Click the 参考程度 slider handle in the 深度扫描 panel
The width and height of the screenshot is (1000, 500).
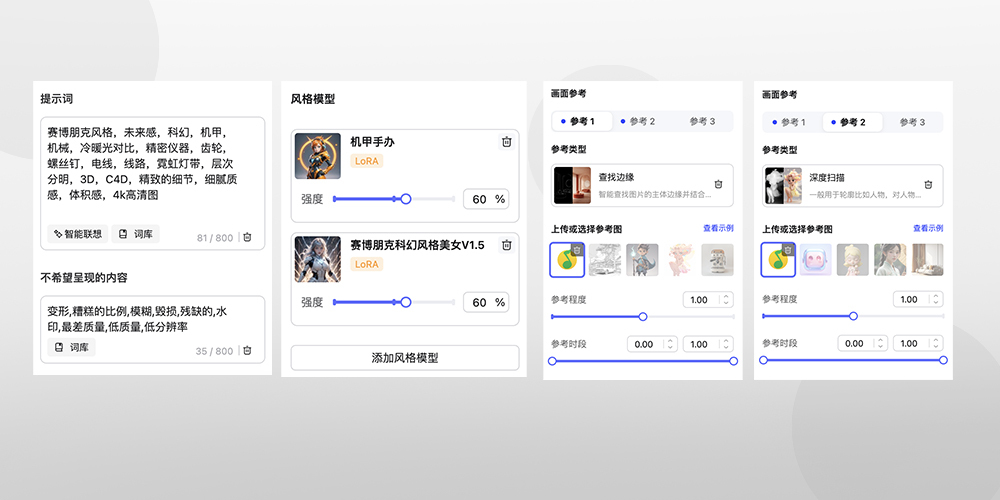(853, 316)
